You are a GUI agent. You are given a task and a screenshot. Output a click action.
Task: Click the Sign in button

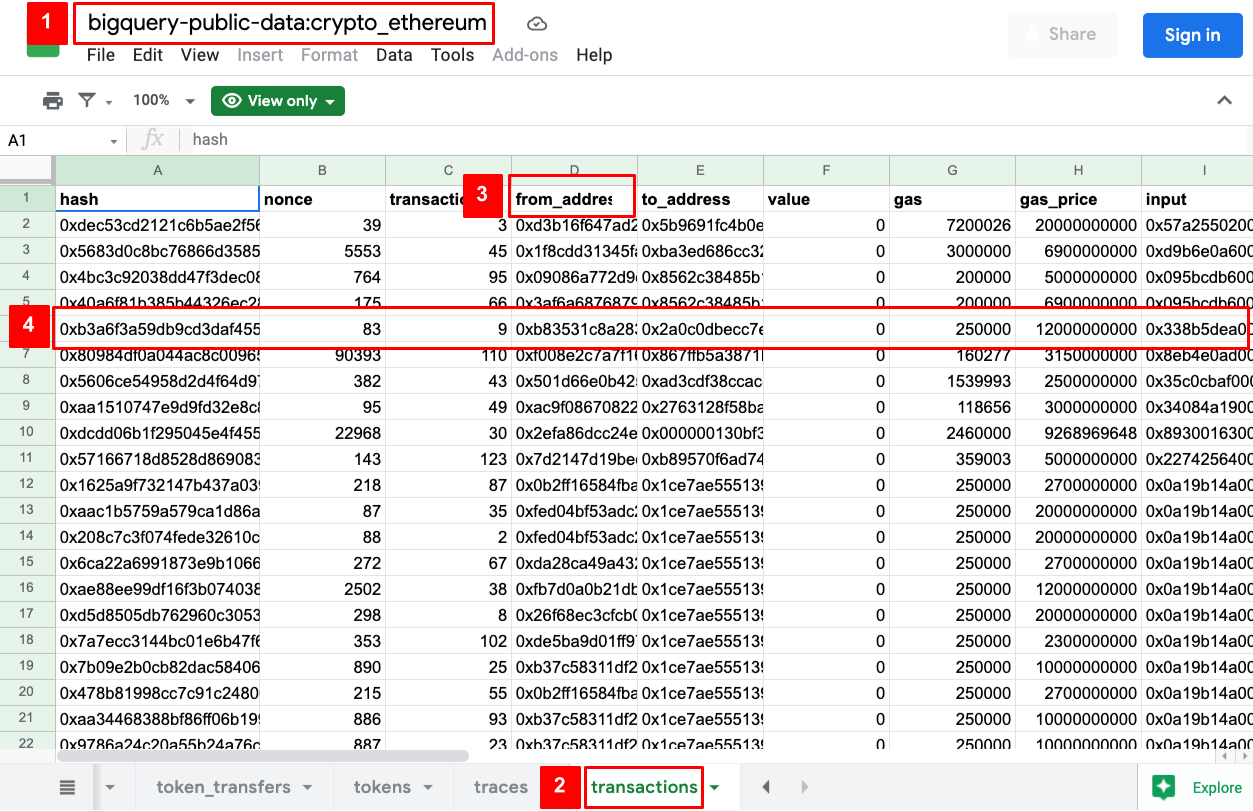pos(1192,35)
